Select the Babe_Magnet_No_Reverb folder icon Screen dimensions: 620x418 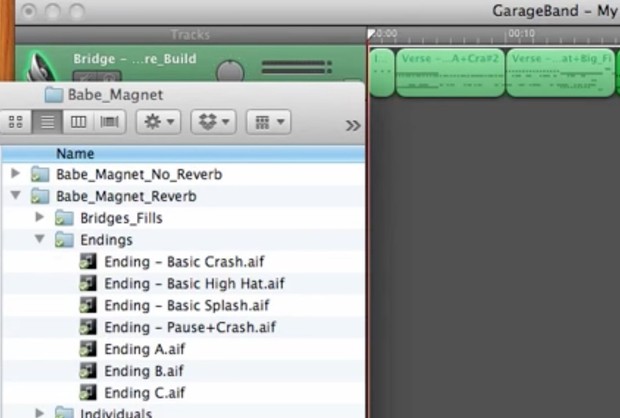[40, 174]
